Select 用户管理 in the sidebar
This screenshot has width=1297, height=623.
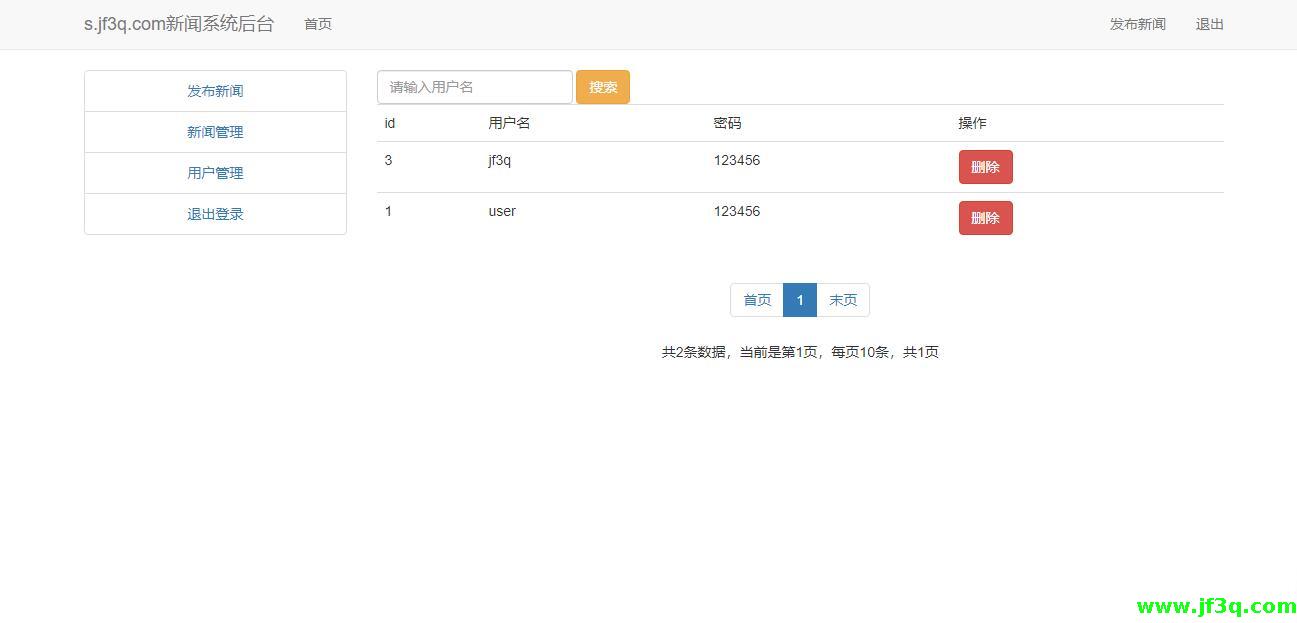click(215, 172)
